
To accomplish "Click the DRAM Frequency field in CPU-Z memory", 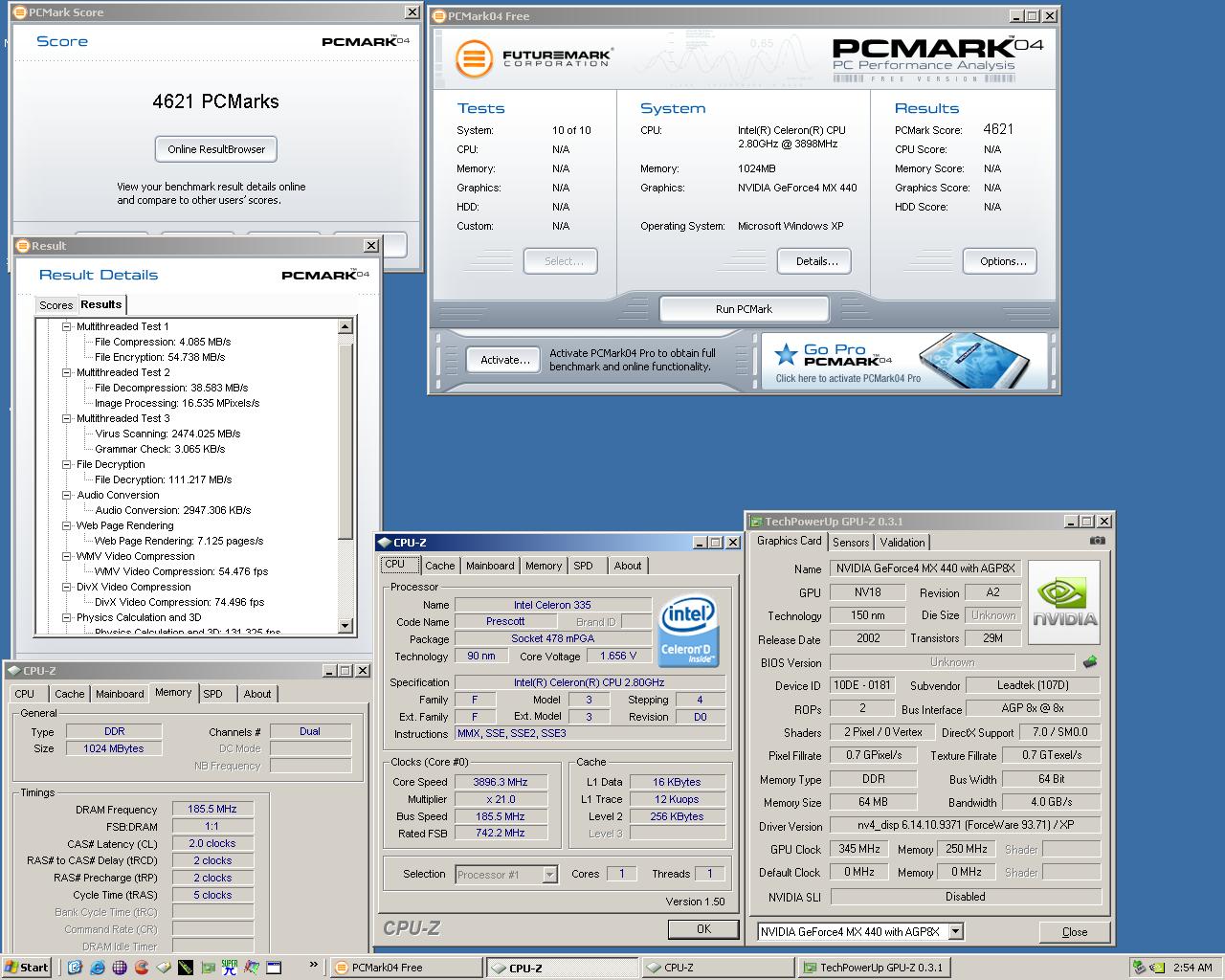I will [x=212, y=810].
